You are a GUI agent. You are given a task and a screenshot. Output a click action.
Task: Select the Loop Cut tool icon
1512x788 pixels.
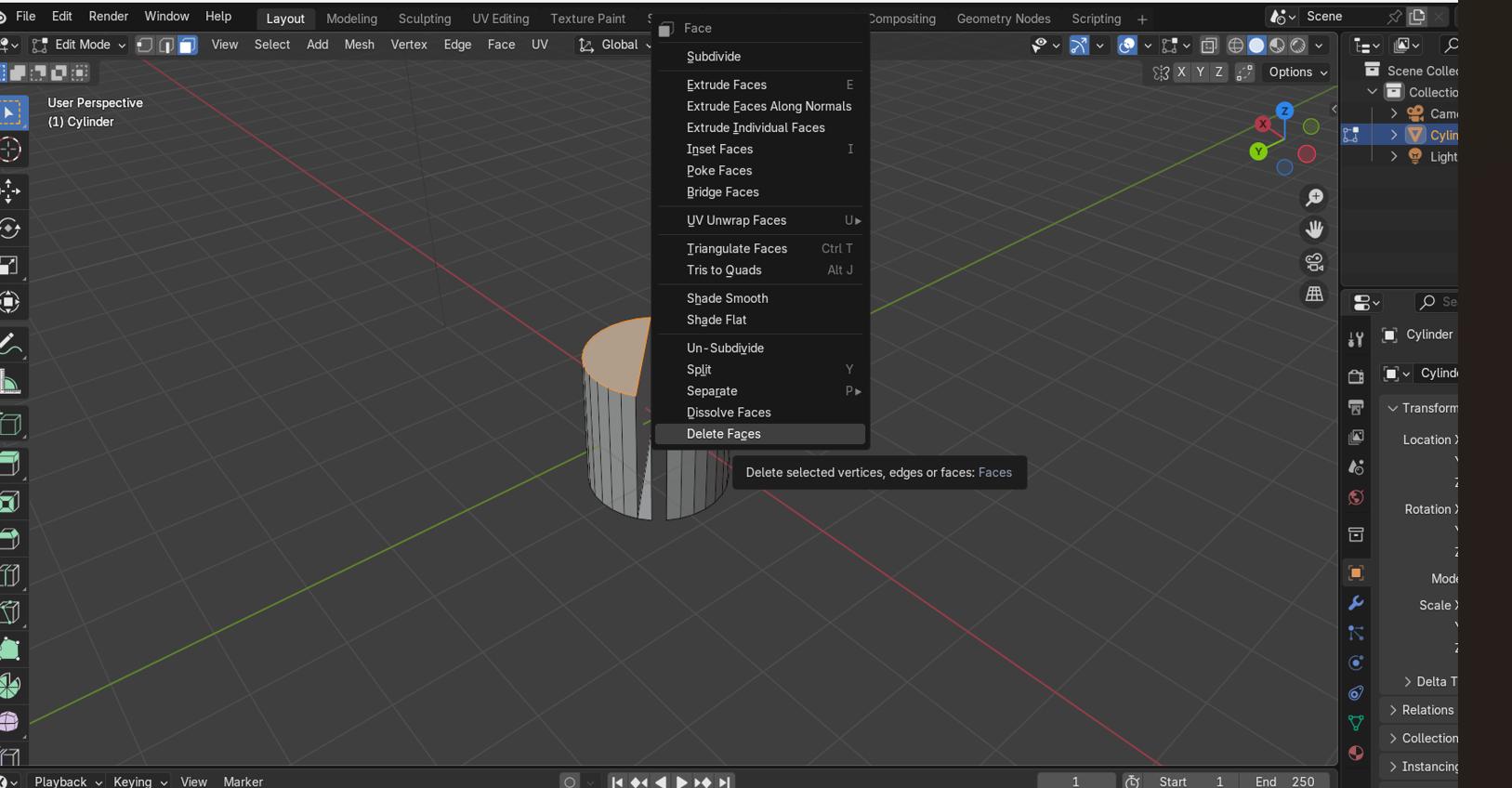tap(10, 576)
